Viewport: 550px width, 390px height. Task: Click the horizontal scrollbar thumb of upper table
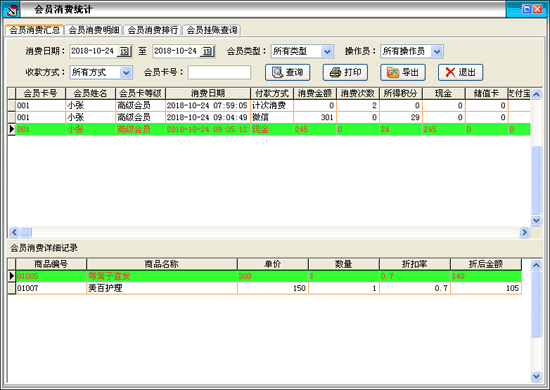click(26, 232)
